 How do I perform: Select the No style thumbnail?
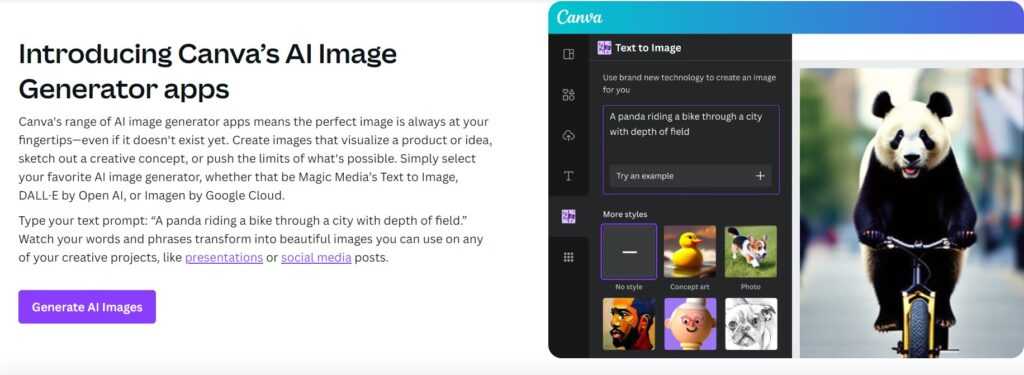(629, 252)
